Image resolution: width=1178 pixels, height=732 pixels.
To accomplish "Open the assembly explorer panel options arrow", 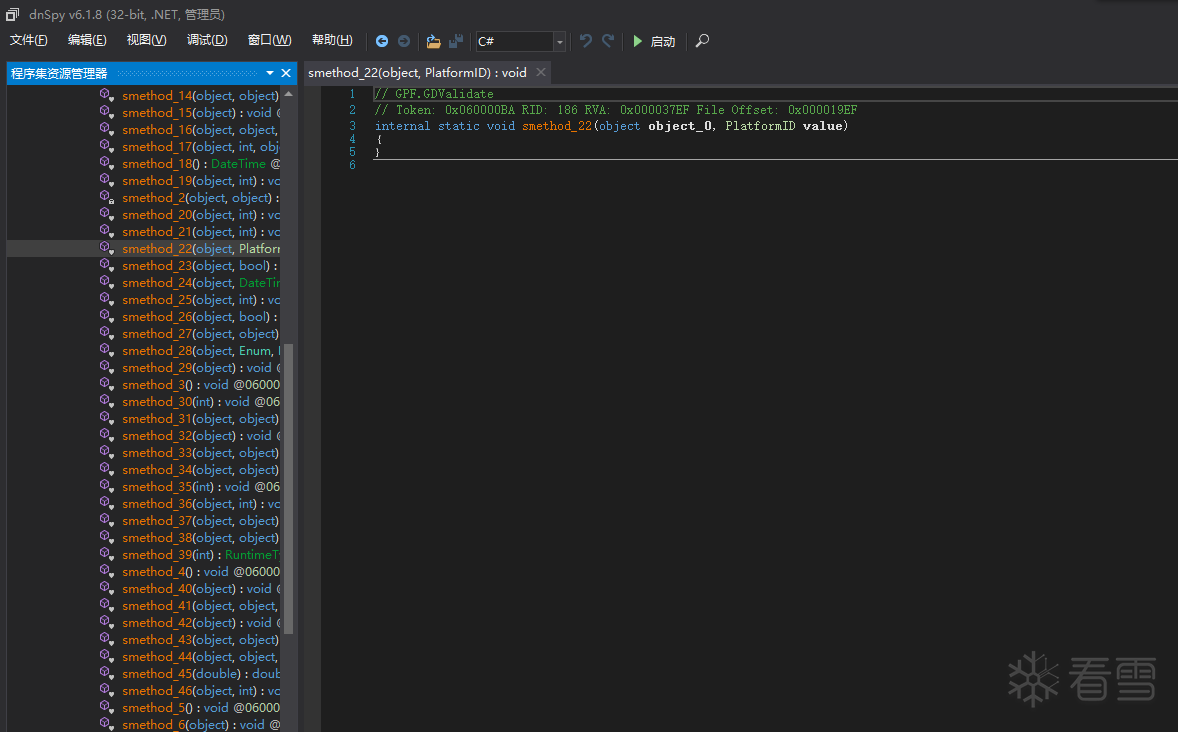I will click(x=270, y=73).
